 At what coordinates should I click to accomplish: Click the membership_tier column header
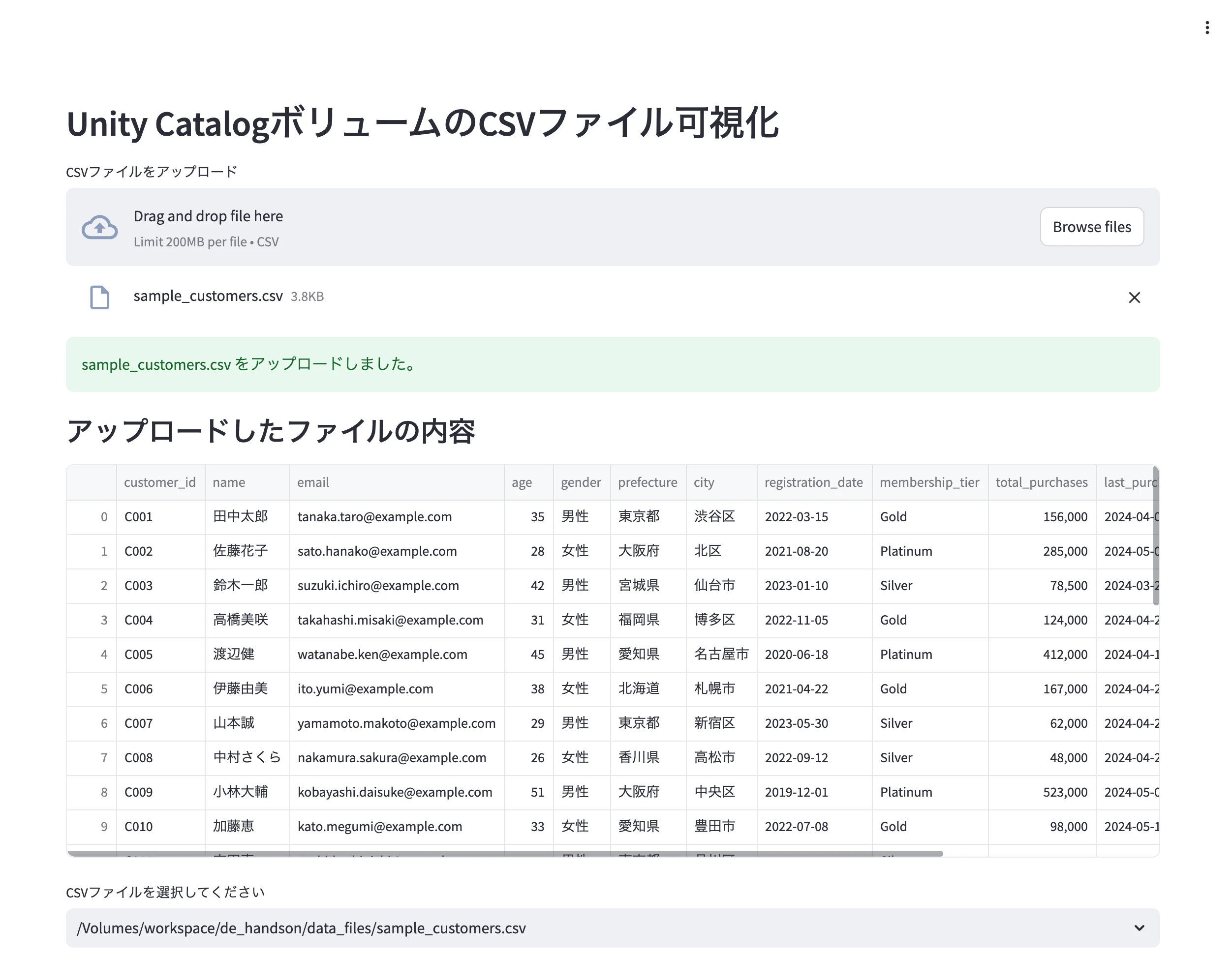[930, 482]
